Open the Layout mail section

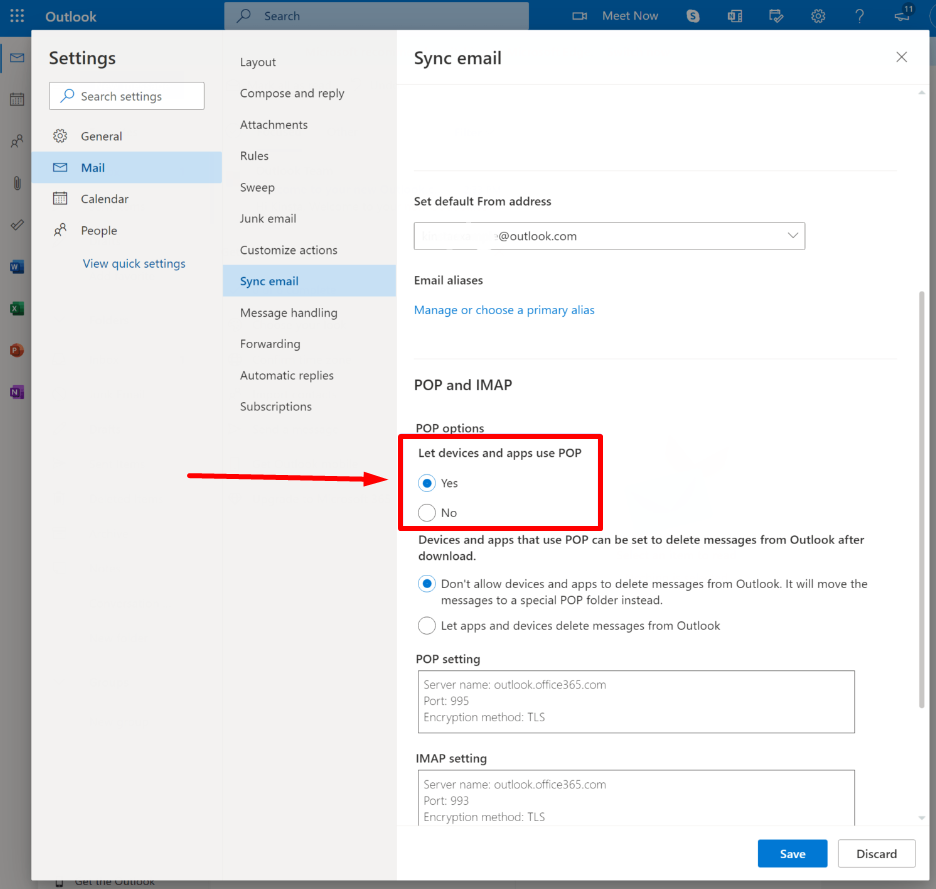point(309,62)
